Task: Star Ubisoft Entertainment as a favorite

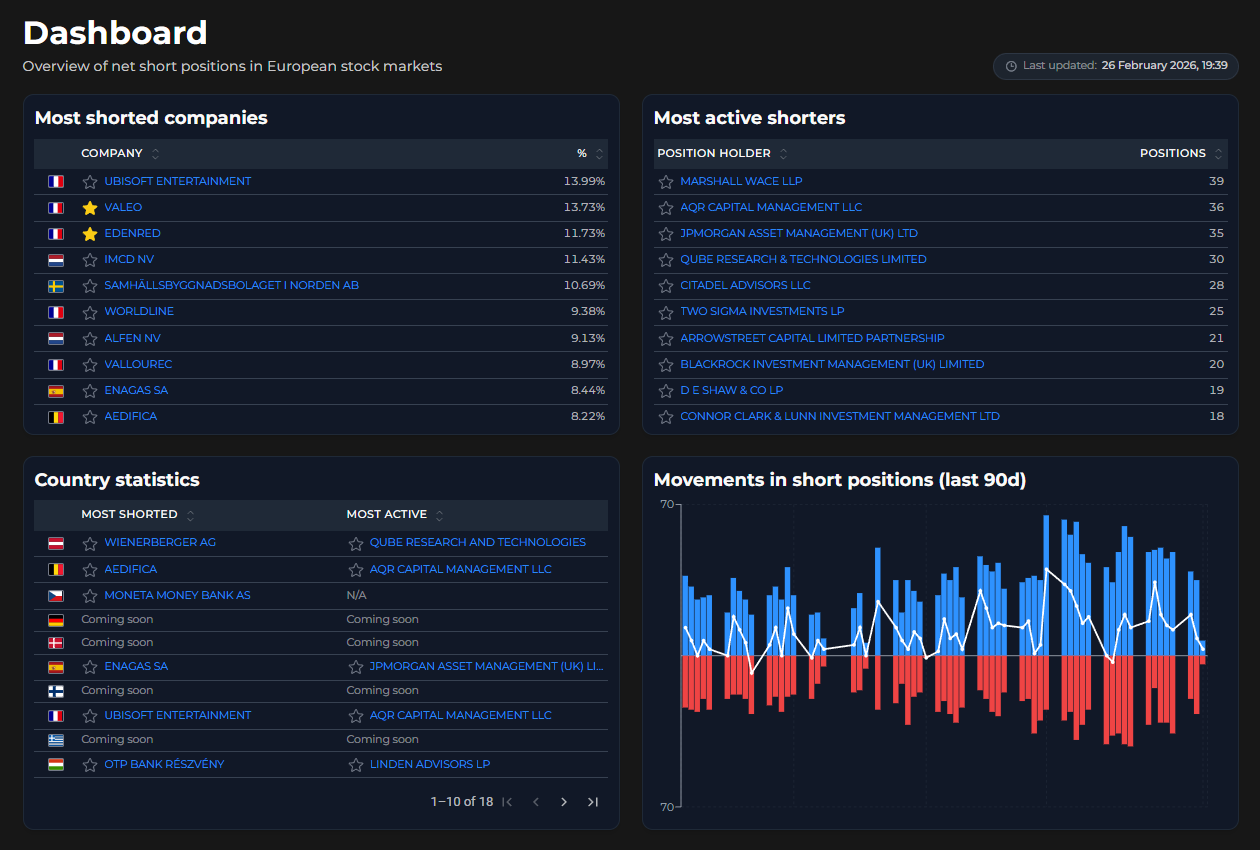Action: (x=89, y=181)
